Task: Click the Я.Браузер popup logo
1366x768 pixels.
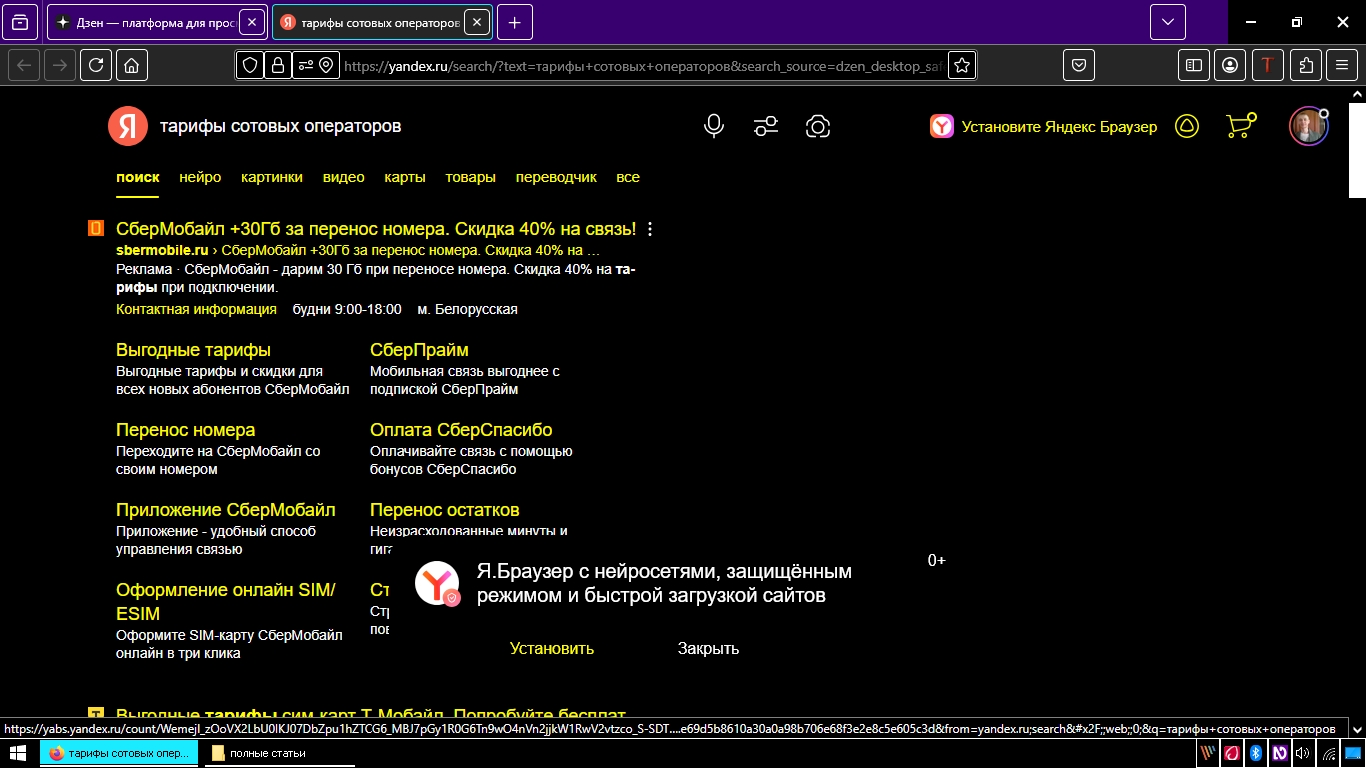Action: [437, 583]
